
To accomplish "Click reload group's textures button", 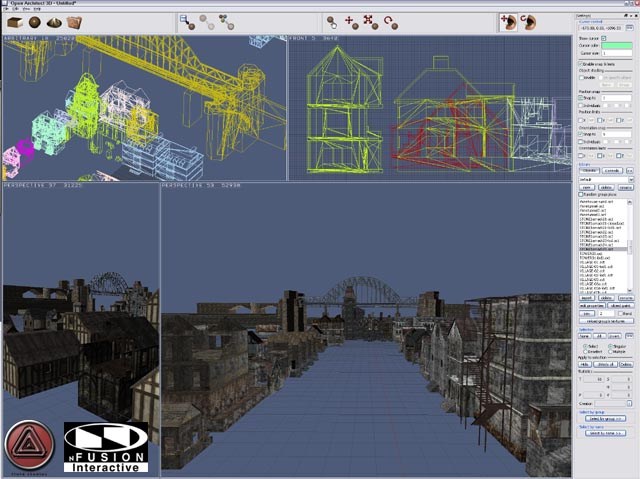I will (606, 321).
